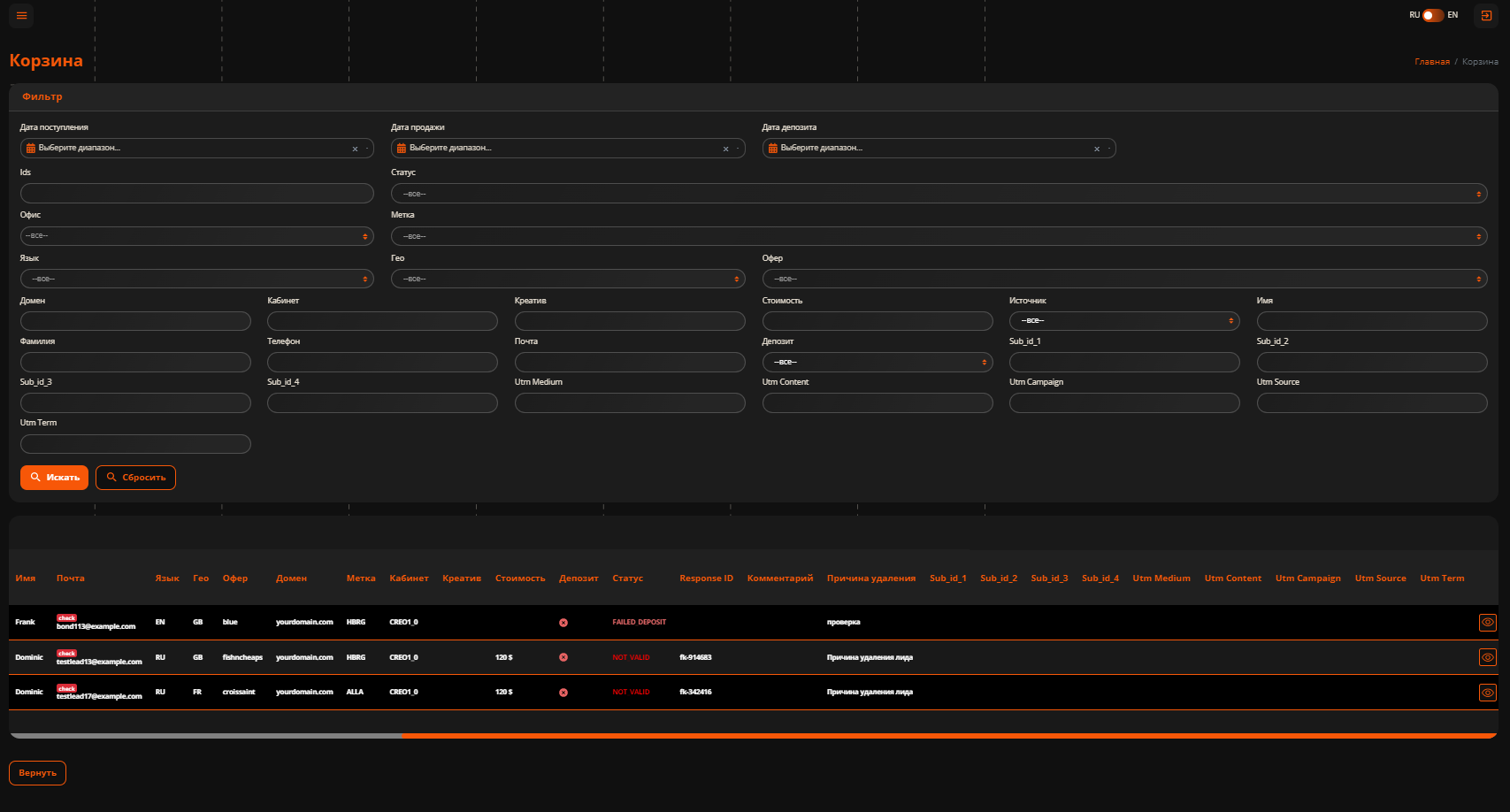Focus the Кабинет input field

pos(382,321)
